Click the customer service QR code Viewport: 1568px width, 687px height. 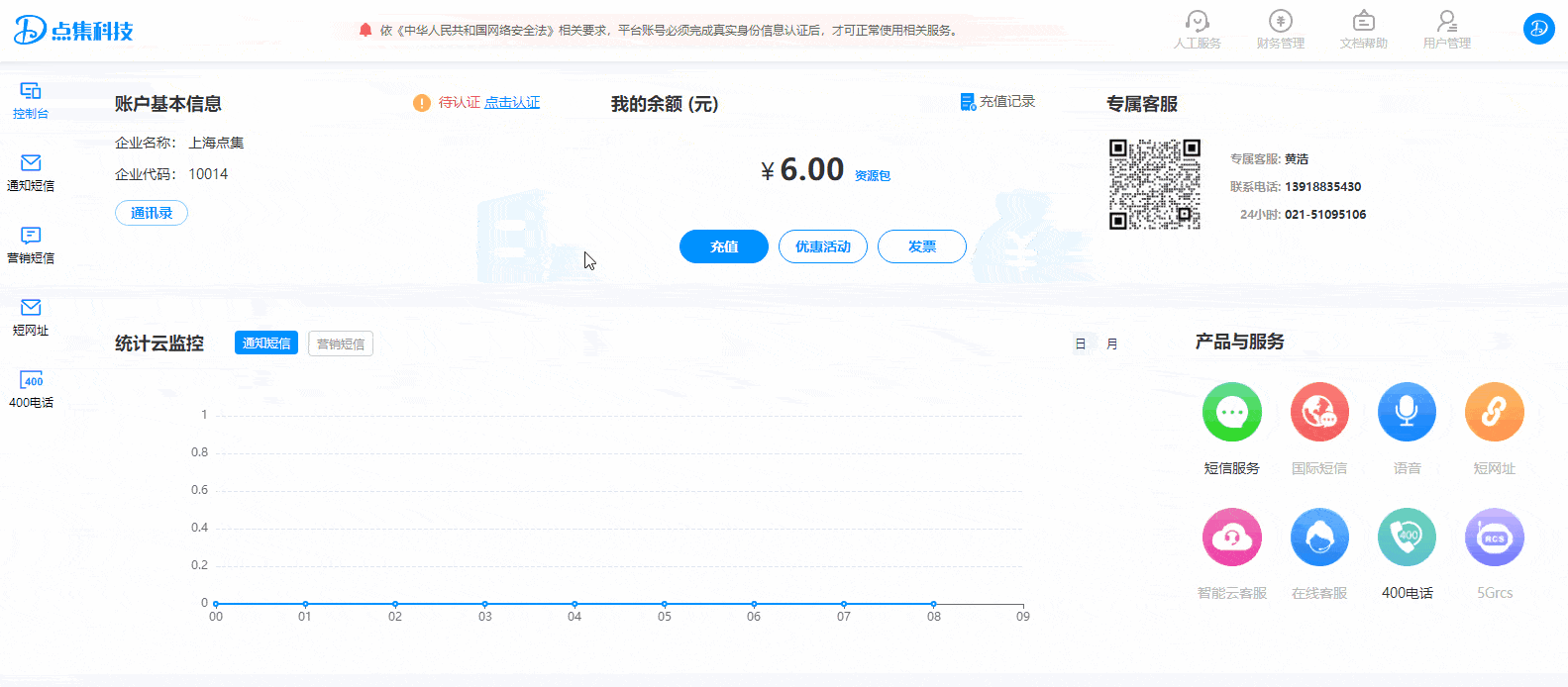(x=1154, y=184)
